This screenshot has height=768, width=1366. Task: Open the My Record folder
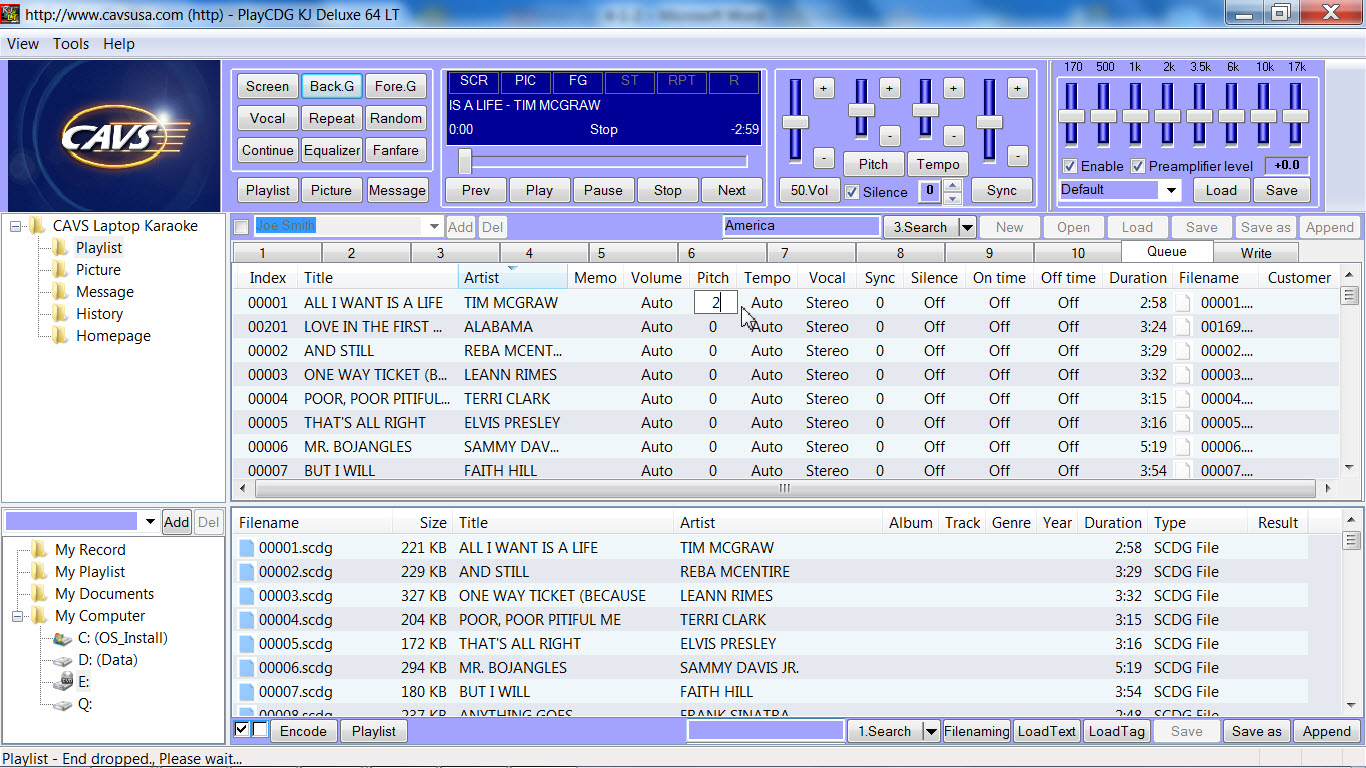click(90, 550)
